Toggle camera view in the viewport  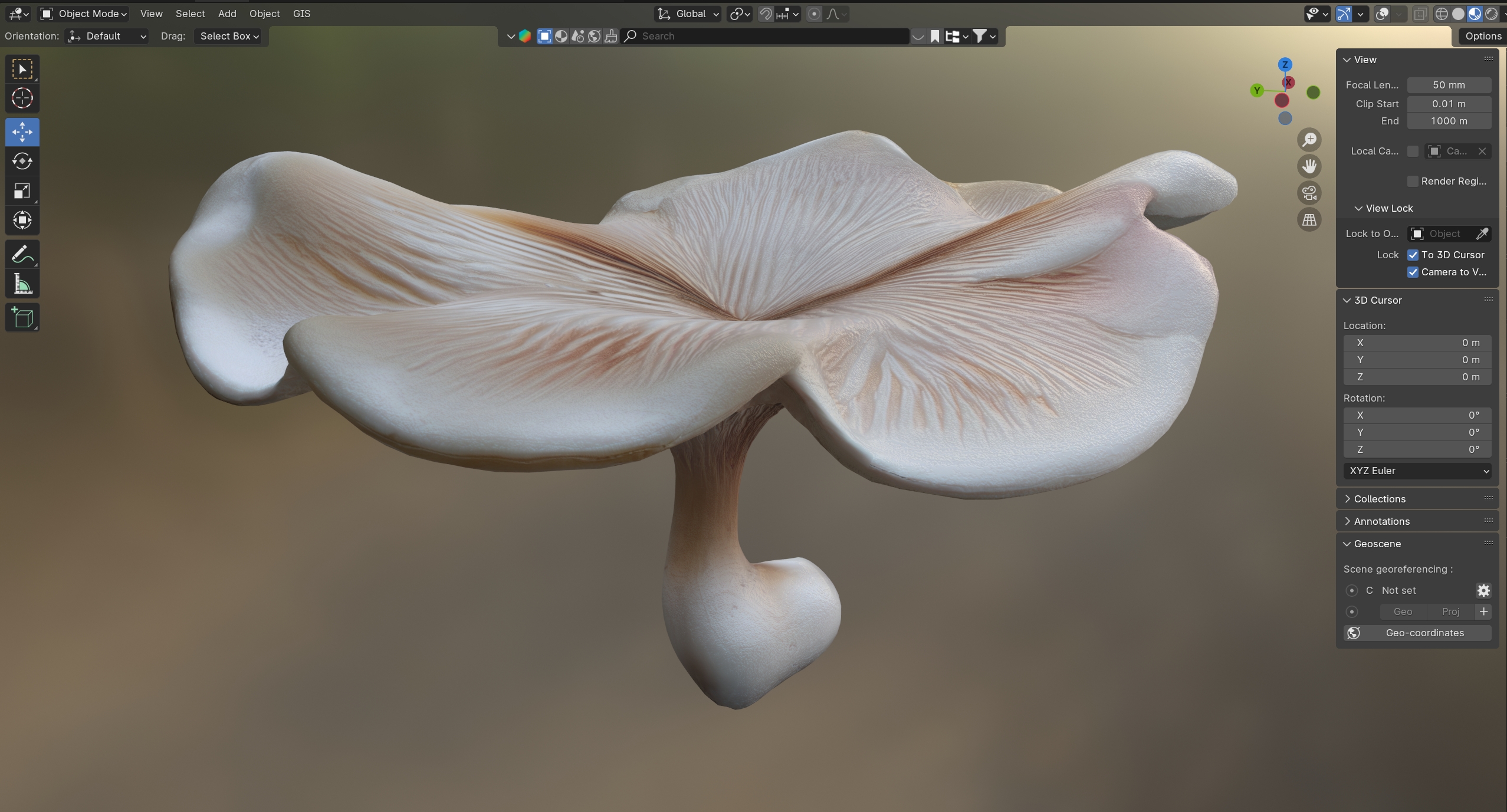[1309, 193]
